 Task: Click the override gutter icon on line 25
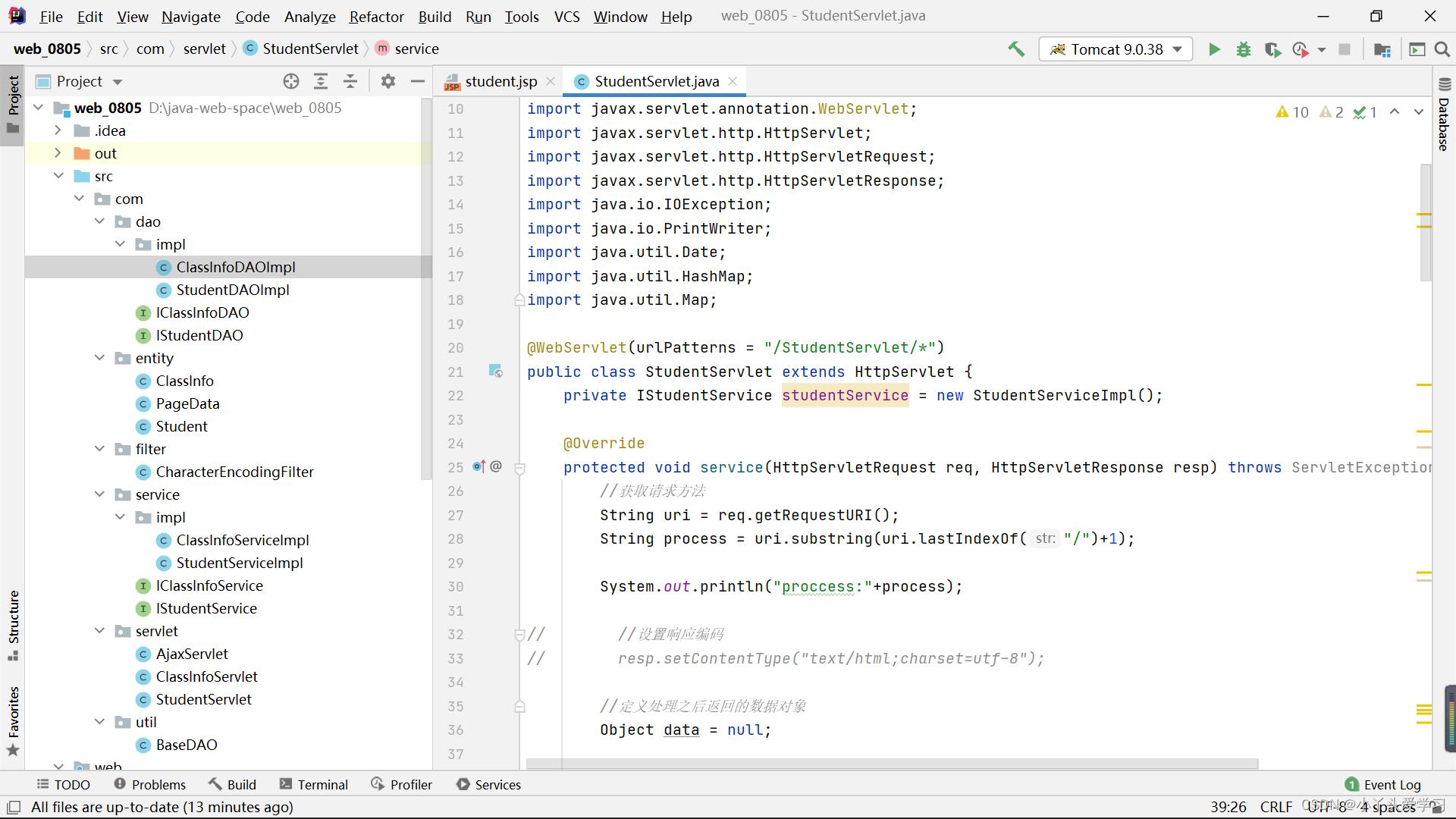[x=479, y=466]
